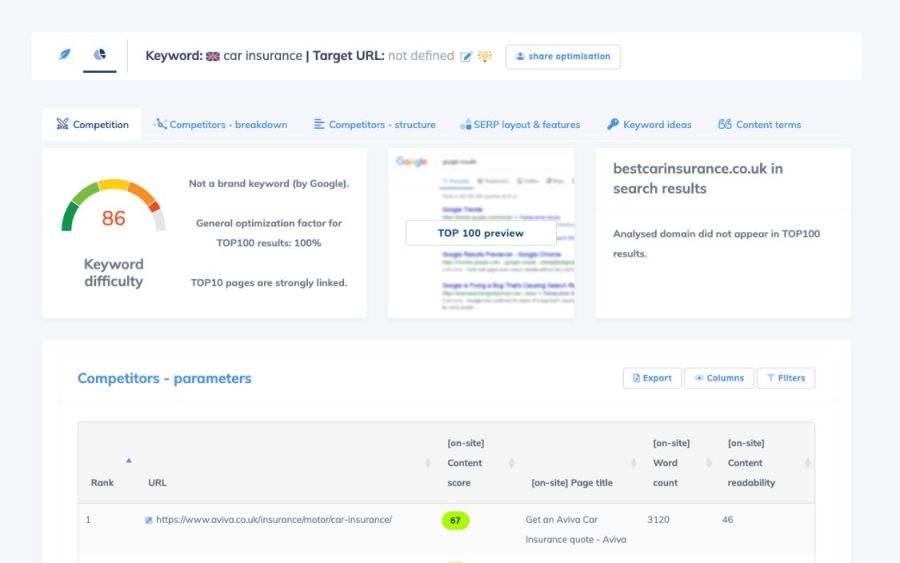Click the SERP layout tab icon
This screenshot has height=563, width=900.
click(x=465, y=125)
